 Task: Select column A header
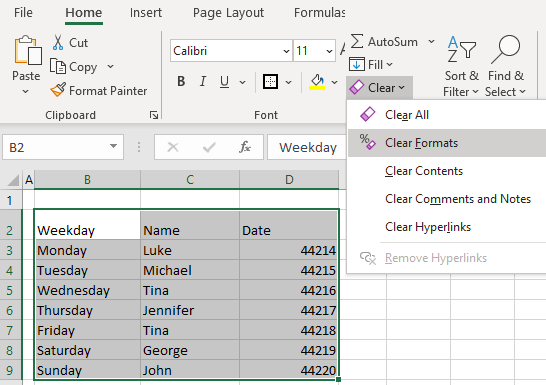point(29,180)
